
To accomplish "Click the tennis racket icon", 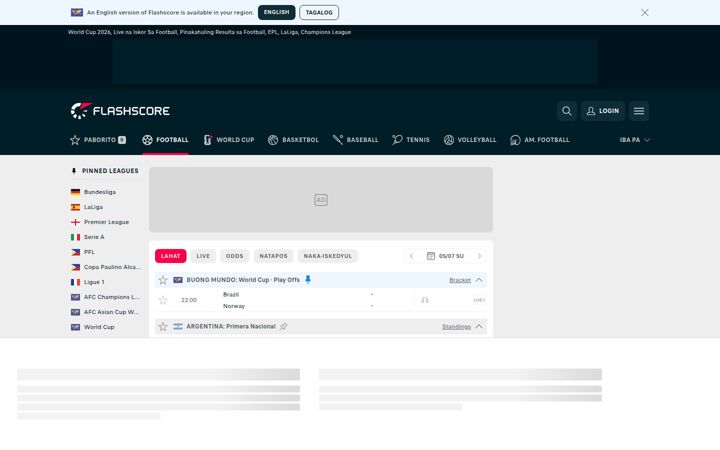I will click(x=397, y=140).
